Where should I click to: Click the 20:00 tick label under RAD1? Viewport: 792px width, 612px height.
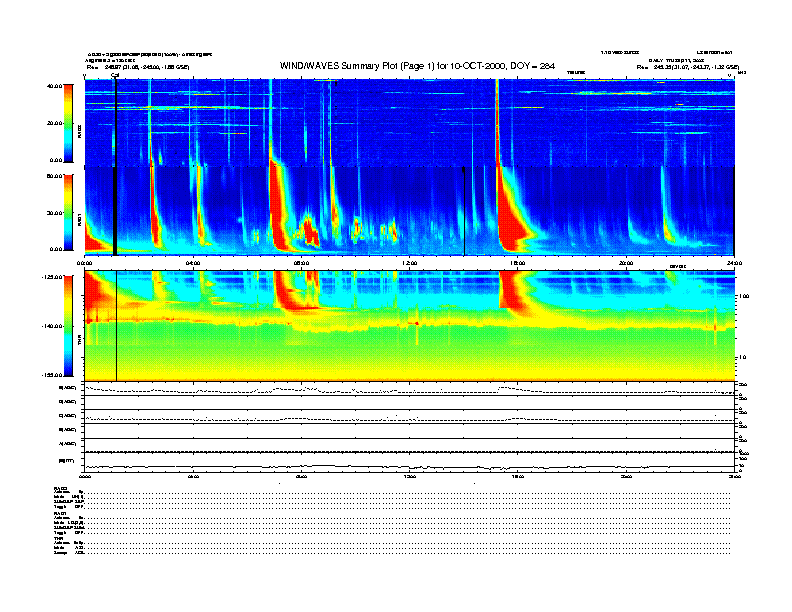coord(626,263)
